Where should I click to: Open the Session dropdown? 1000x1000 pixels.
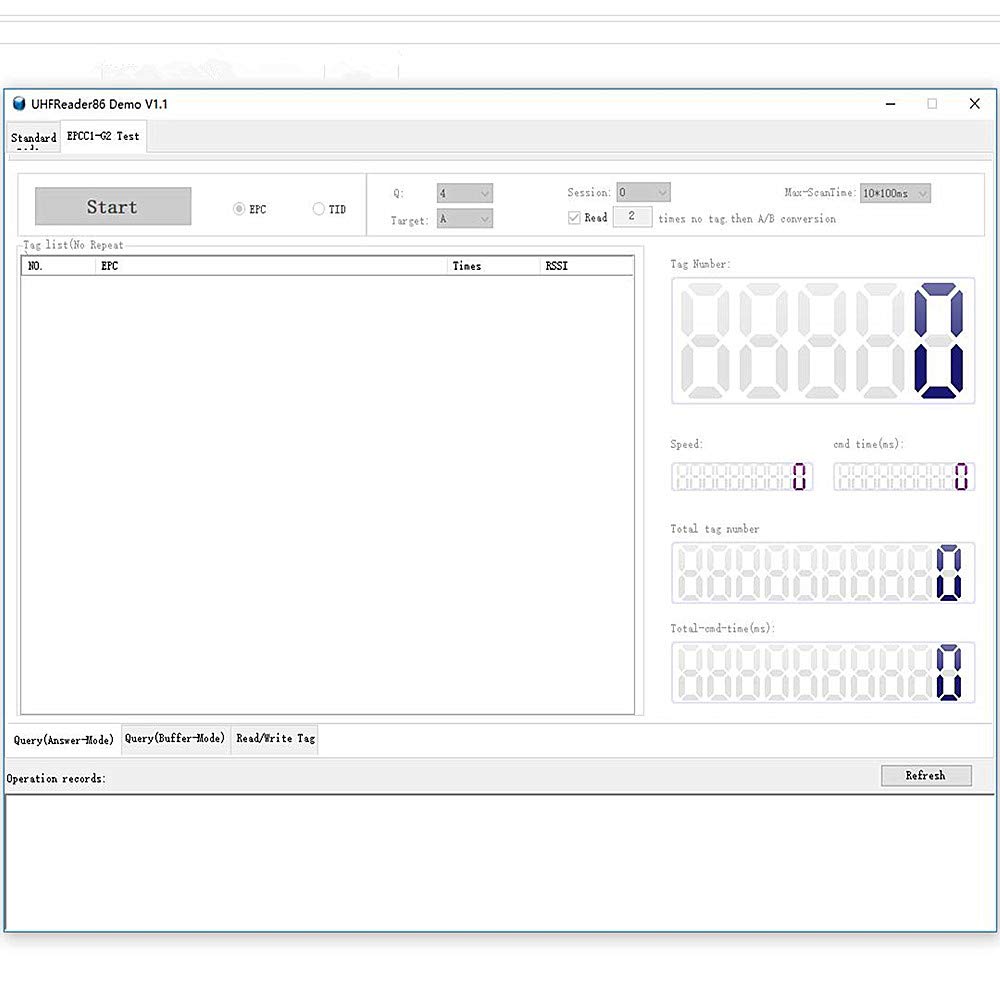click(x=643, y=192)
